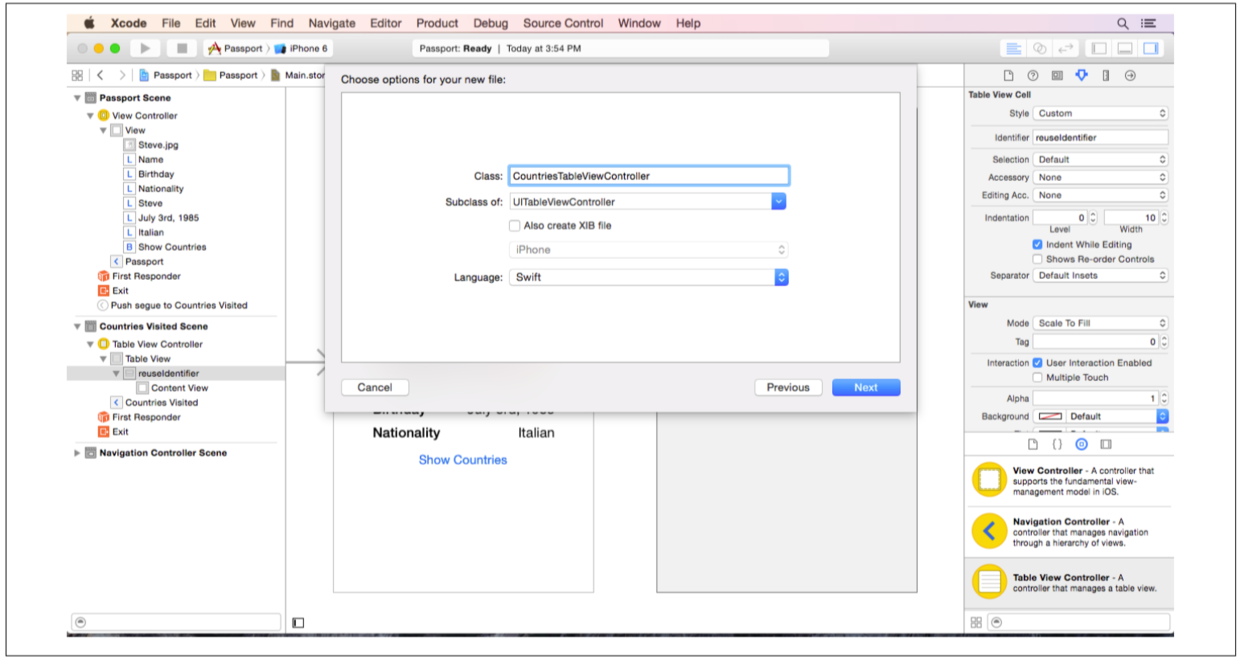Click the Stop button in toolbar
This screenshot has width=1240, height=659.
pyautogui.click(x=181, y=48)
